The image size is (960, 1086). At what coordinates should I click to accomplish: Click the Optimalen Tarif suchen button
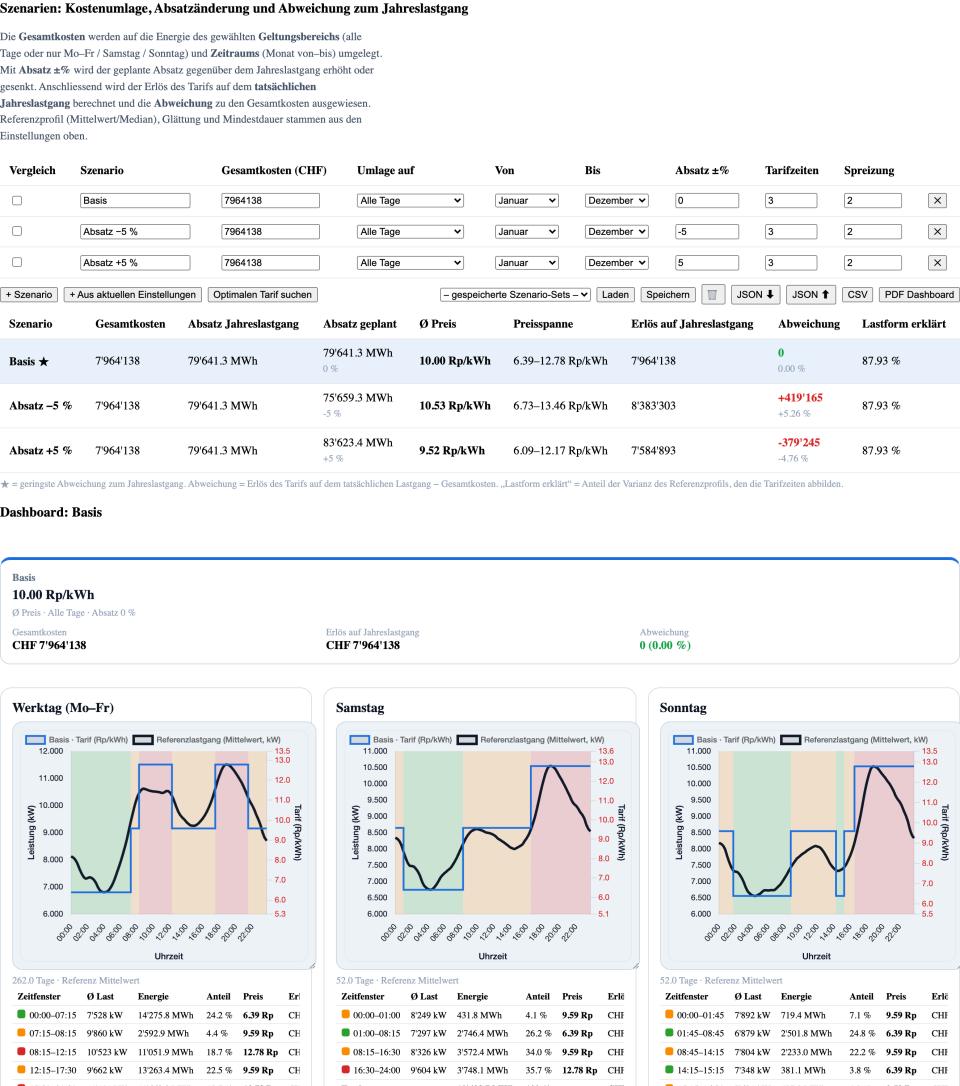[x=263, y=294]
